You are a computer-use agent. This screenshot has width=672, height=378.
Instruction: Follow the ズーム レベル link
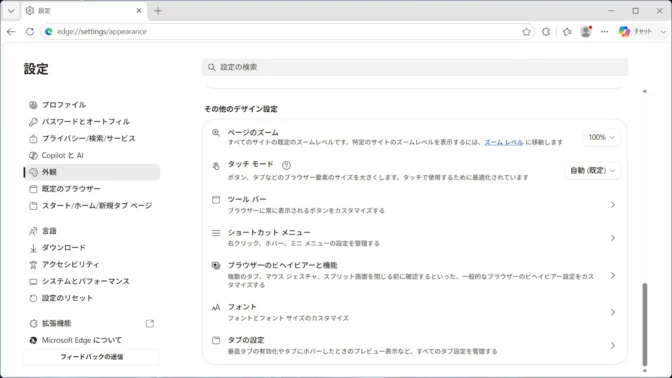click(x=504, y=142)
